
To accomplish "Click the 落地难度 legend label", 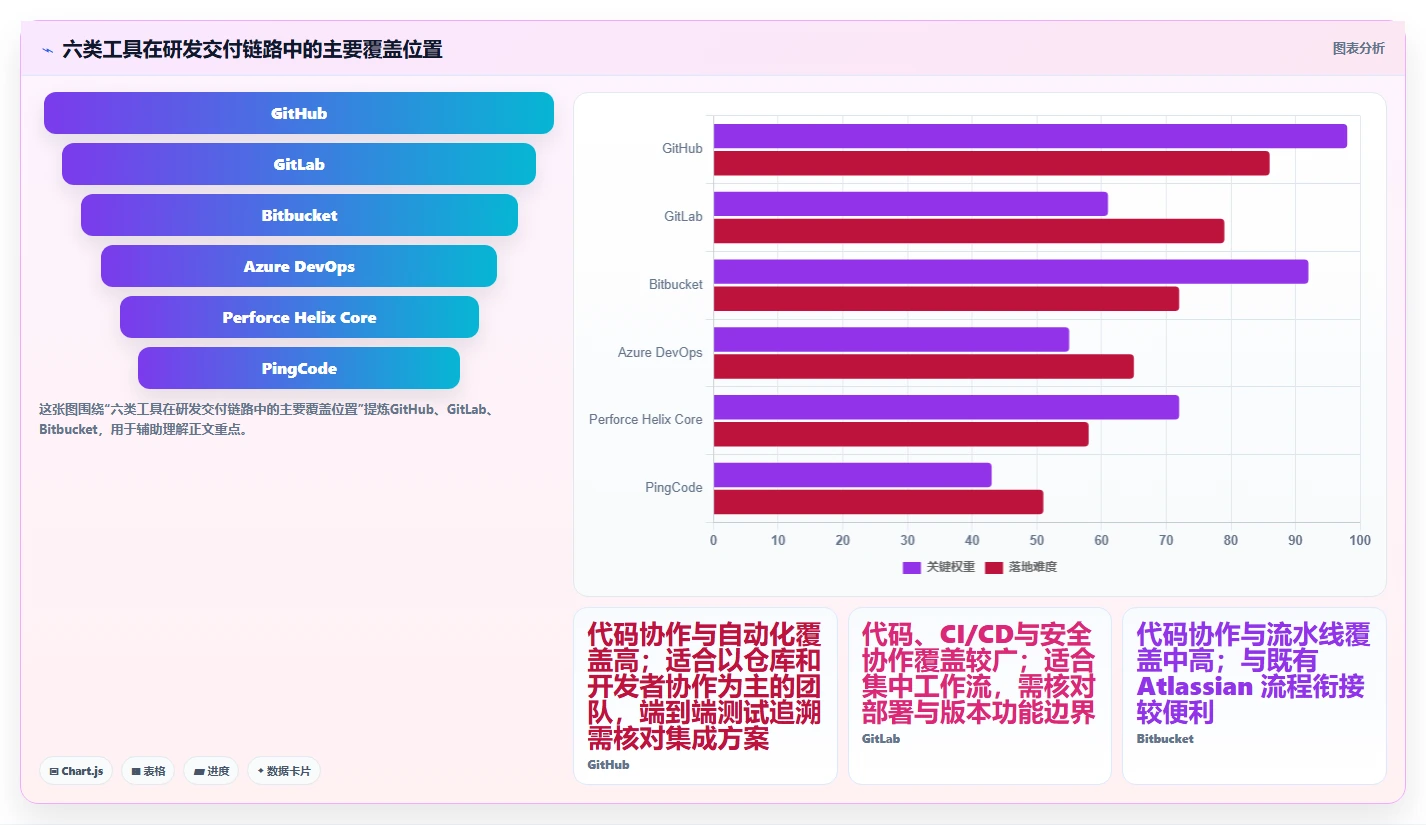I will coord(1032,567).
